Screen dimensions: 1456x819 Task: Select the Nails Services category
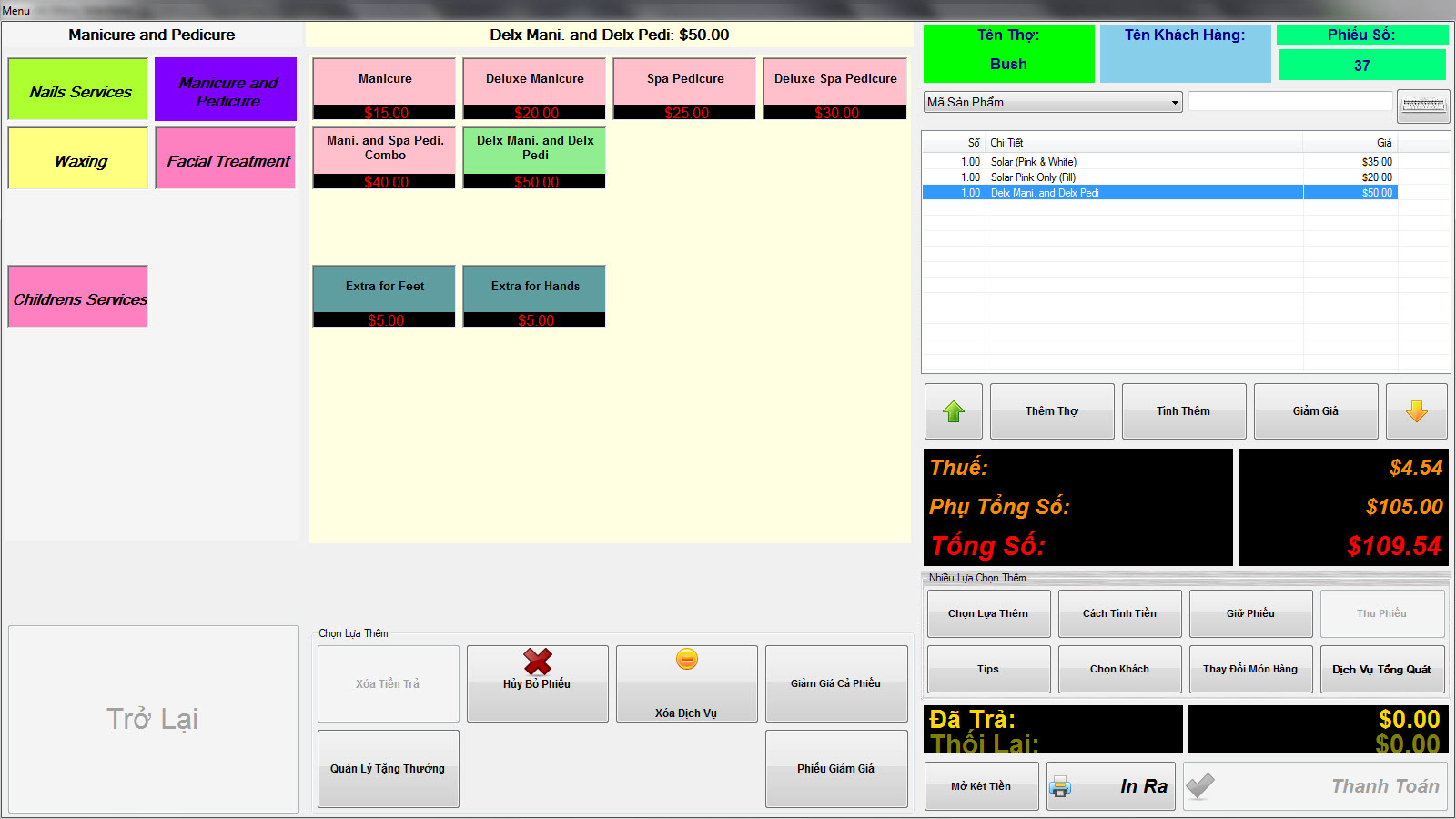(x=78, y=89)
